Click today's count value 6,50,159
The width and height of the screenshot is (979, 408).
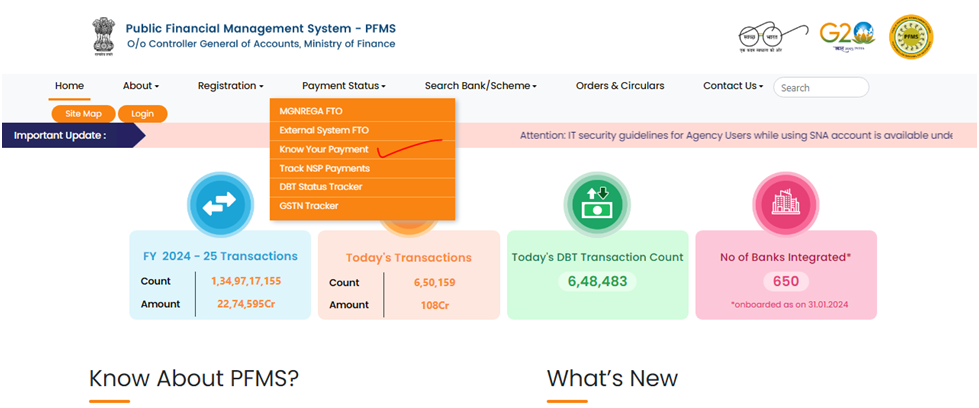click(x=435, y=282)
